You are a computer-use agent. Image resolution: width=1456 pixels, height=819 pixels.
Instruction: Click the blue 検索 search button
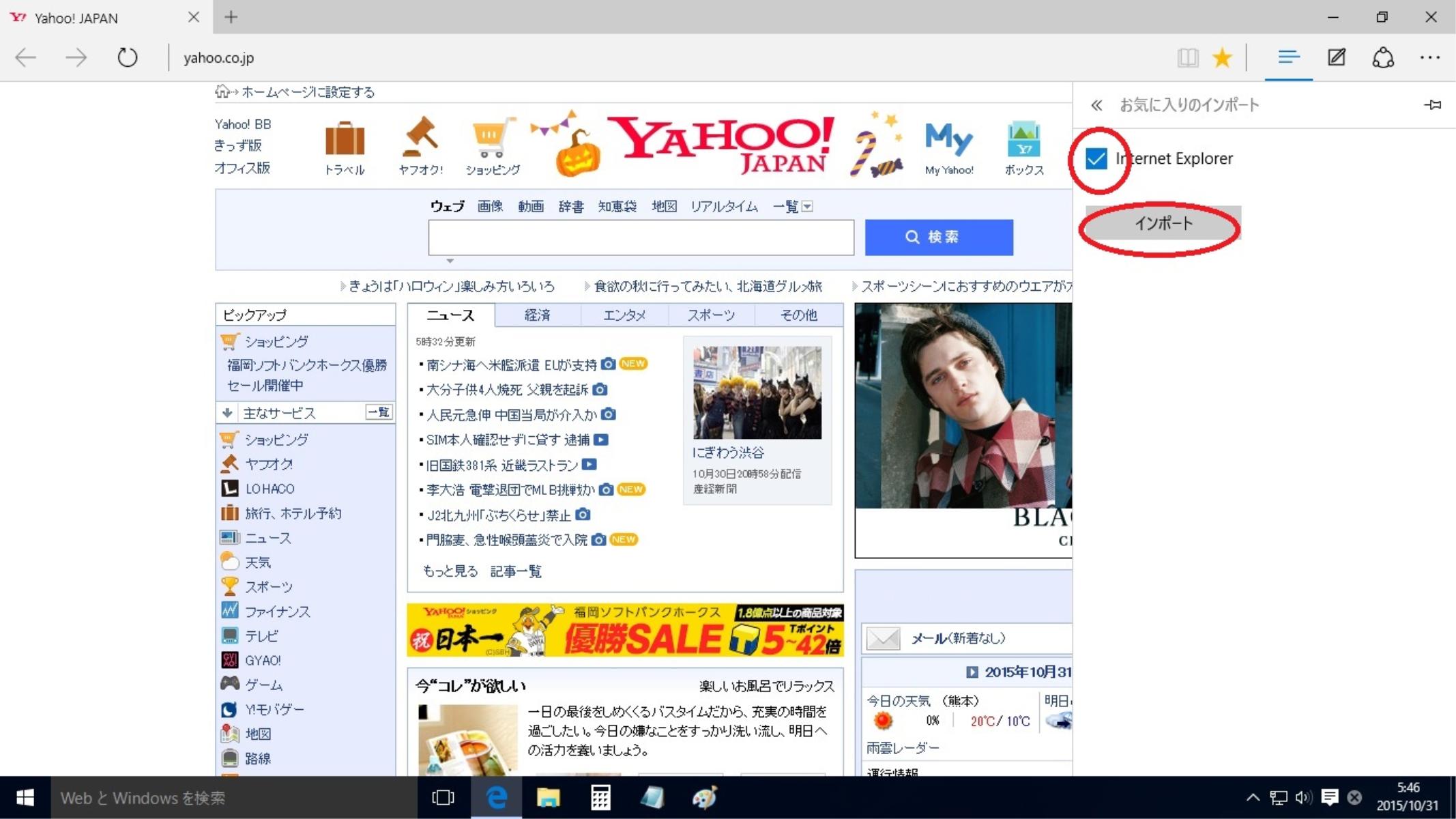point(939,237)
